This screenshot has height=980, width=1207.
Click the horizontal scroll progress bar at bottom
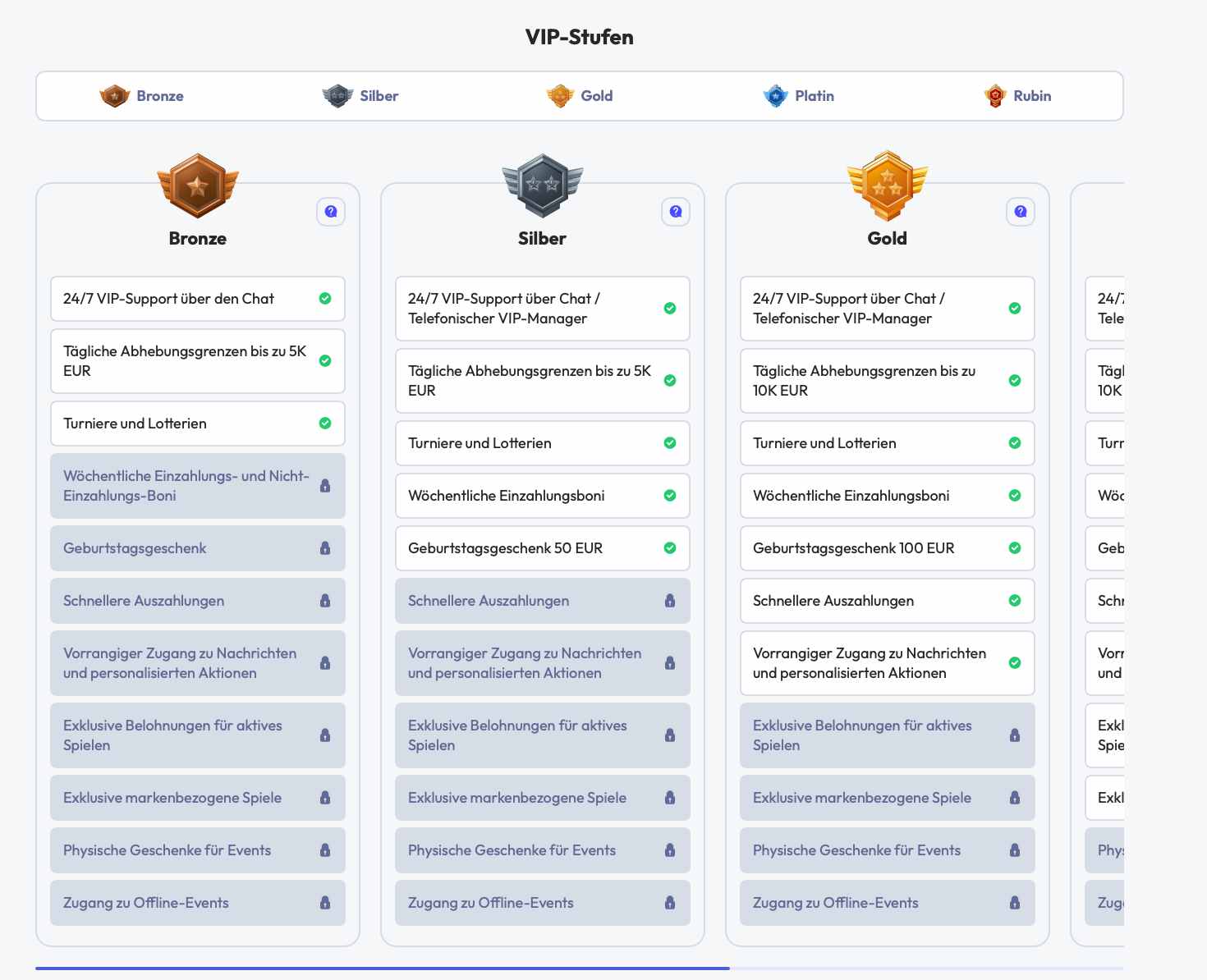pyautogui.click(x=383, y=969)
